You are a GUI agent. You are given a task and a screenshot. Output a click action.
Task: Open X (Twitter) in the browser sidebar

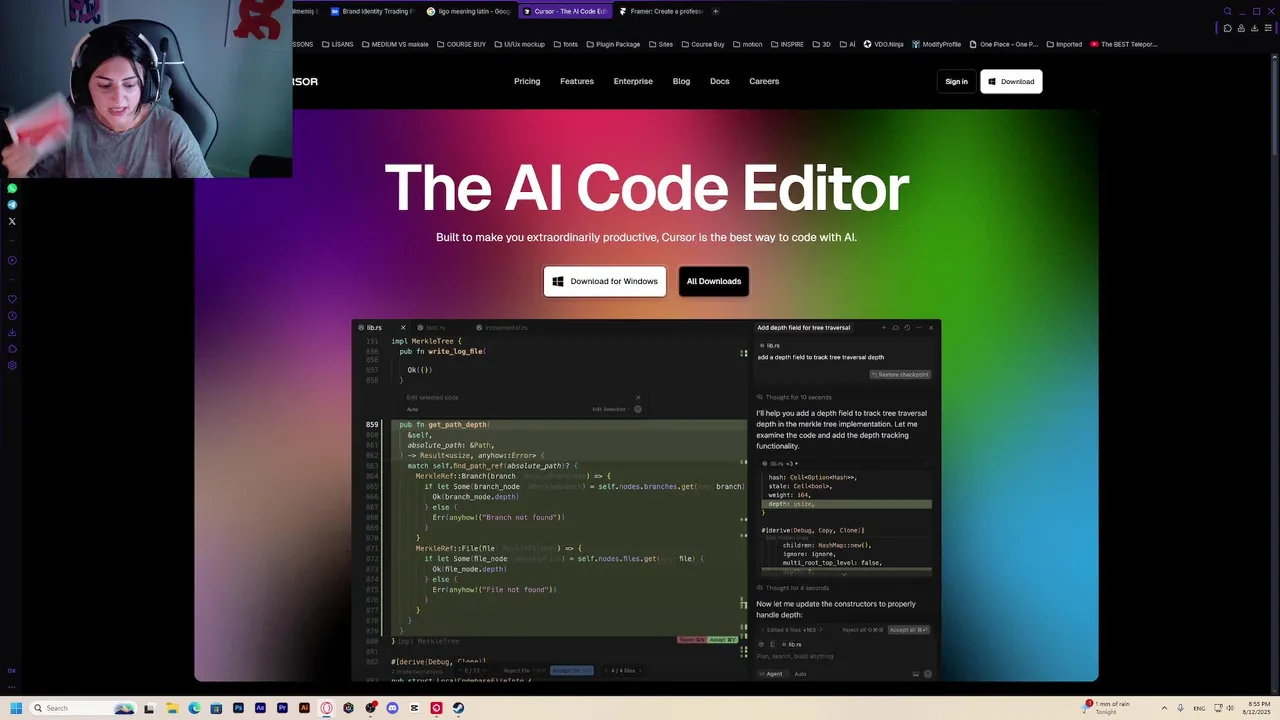click(x=12, y=221)
